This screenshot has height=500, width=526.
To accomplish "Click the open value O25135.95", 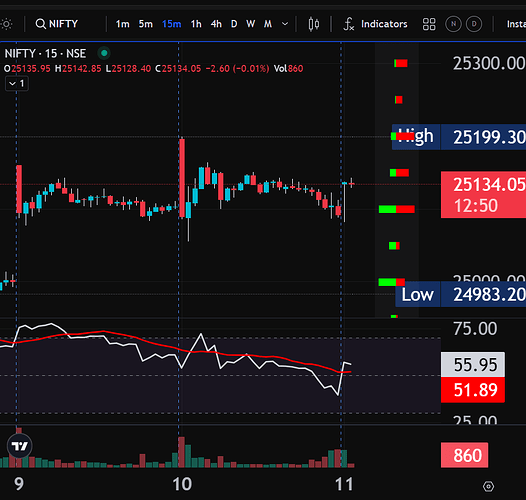I will 27,69.
